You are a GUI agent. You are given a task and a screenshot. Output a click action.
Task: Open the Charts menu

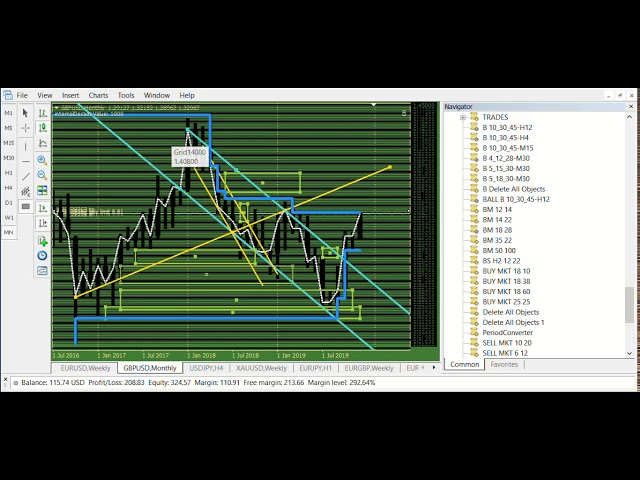[98, 95]
